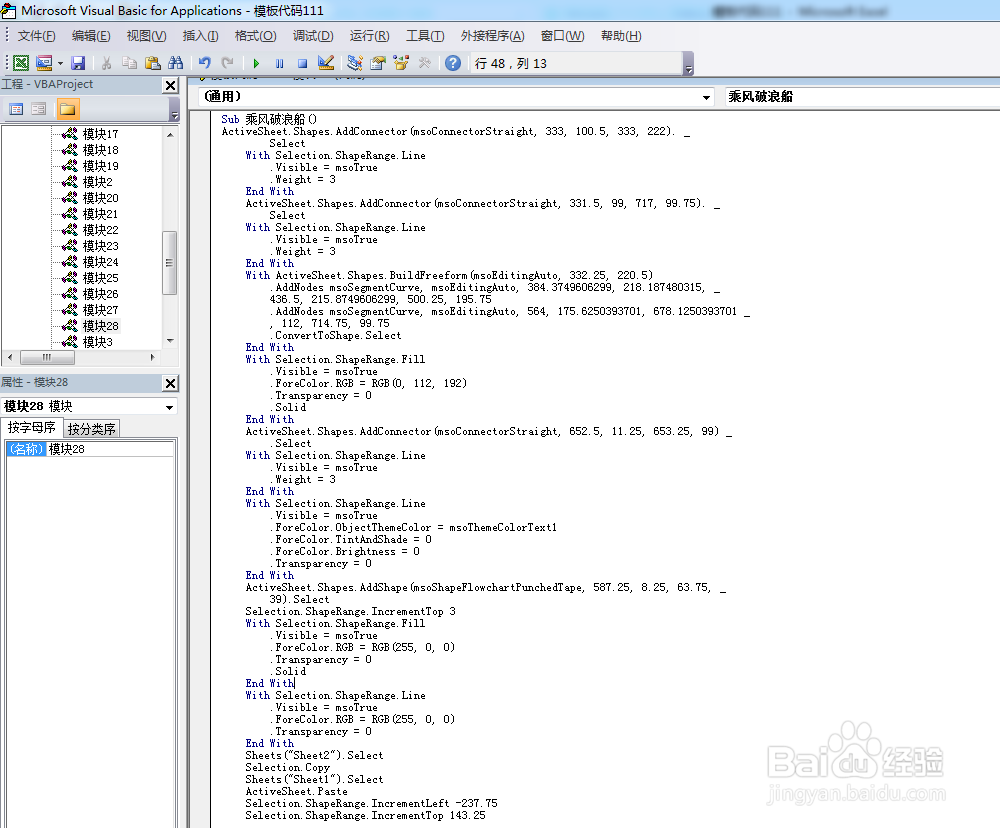This screenshot has height=828, width=1000.
Task: Open the 视图(V) menu
Action: pyautogui.click(x=147, y=36)
